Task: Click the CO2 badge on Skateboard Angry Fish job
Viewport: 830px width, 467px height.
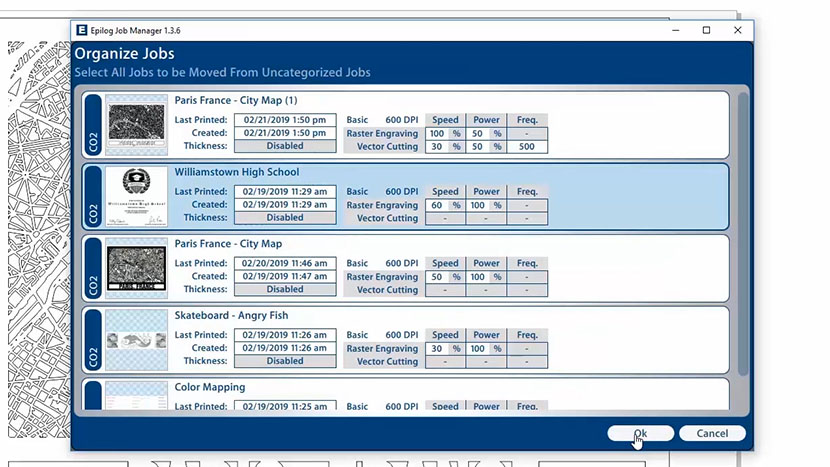Action: (93, 340)
